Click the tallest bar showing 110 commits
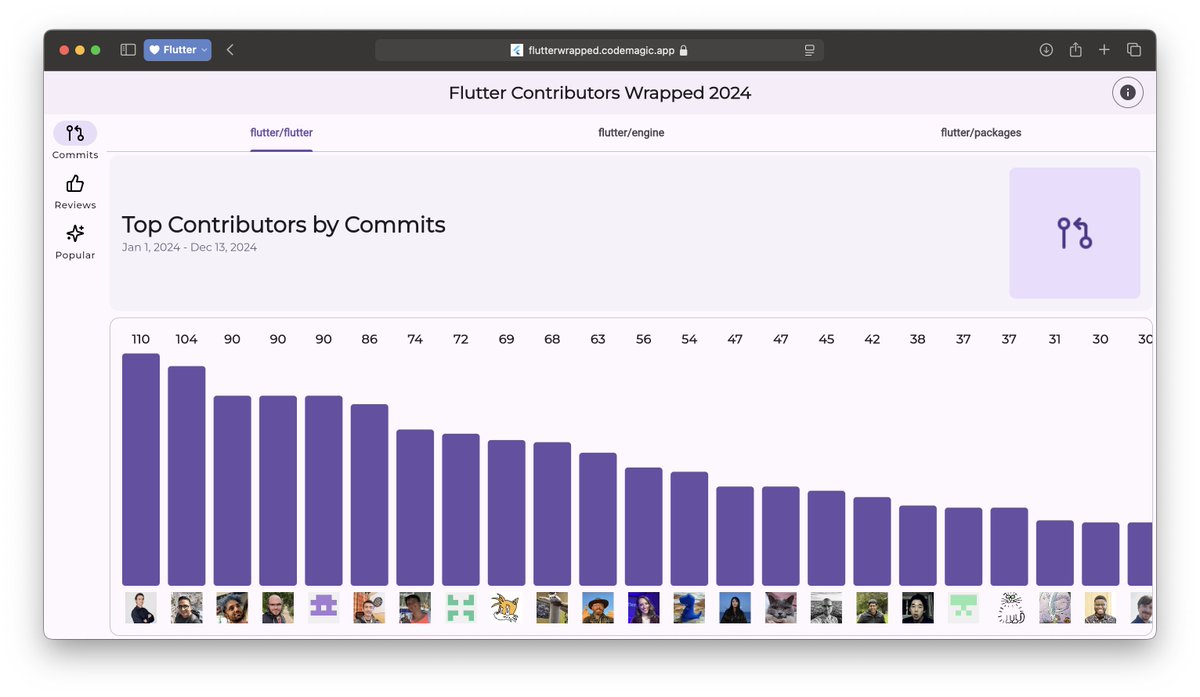The height and width of the screenshot is (697, 1200). 140,470
